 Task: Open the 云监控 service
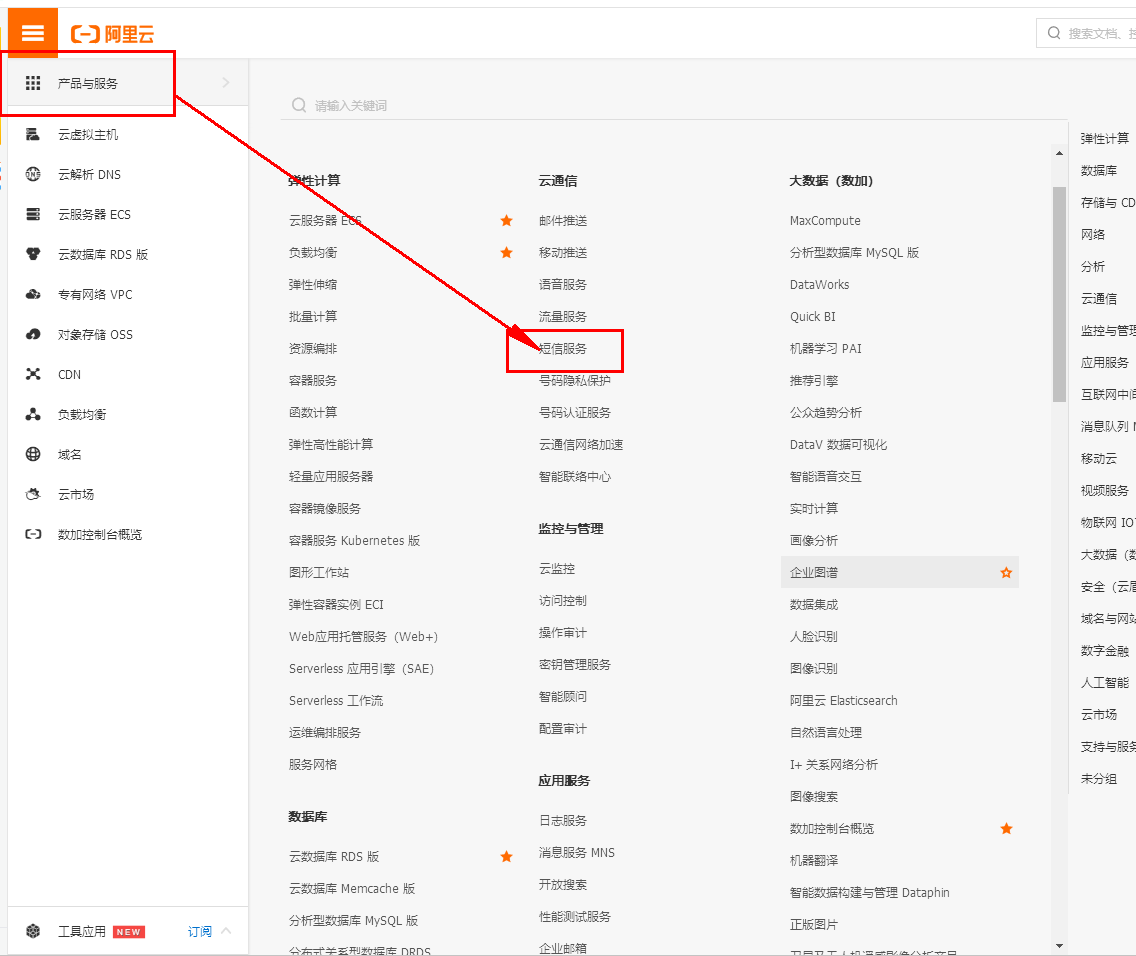557,569
